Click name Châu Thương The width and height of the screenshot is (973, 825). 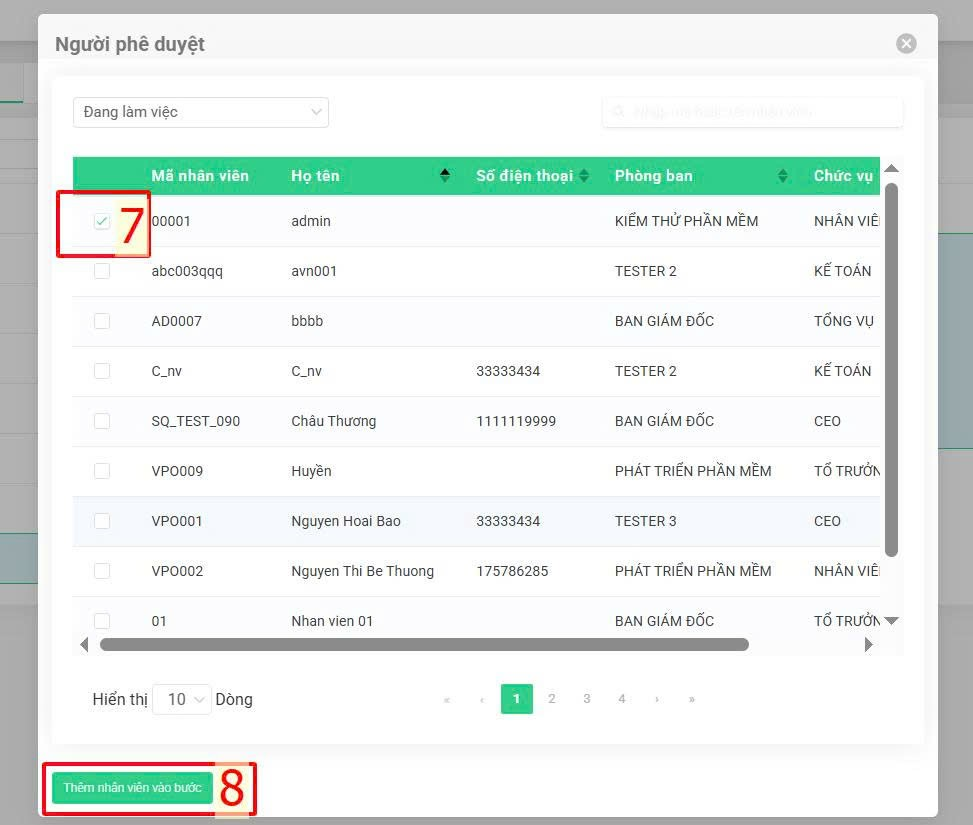(333, 421)
